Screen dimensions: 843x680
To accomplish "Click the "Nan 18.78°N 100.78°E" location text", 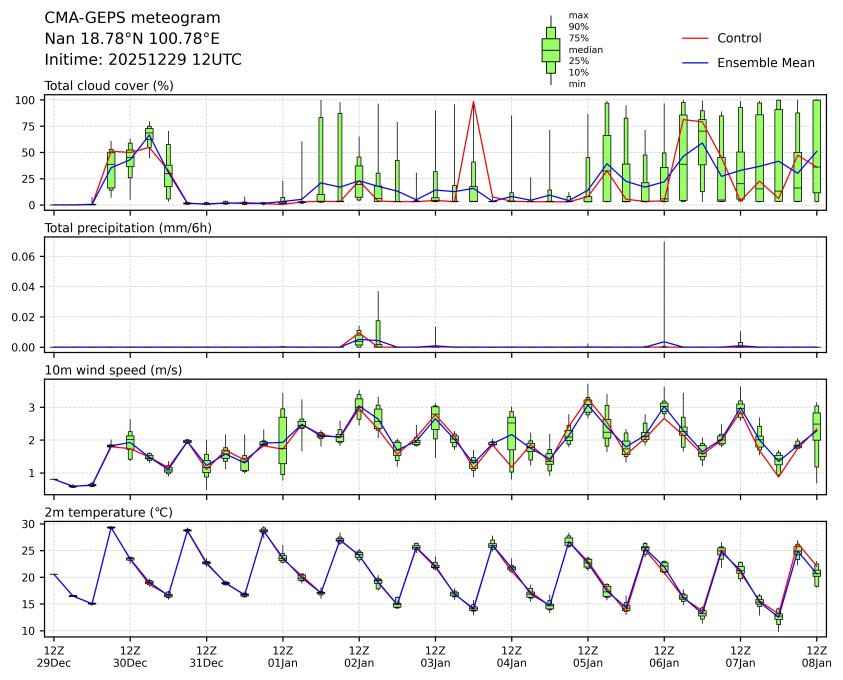I will [x=132, y=39].
